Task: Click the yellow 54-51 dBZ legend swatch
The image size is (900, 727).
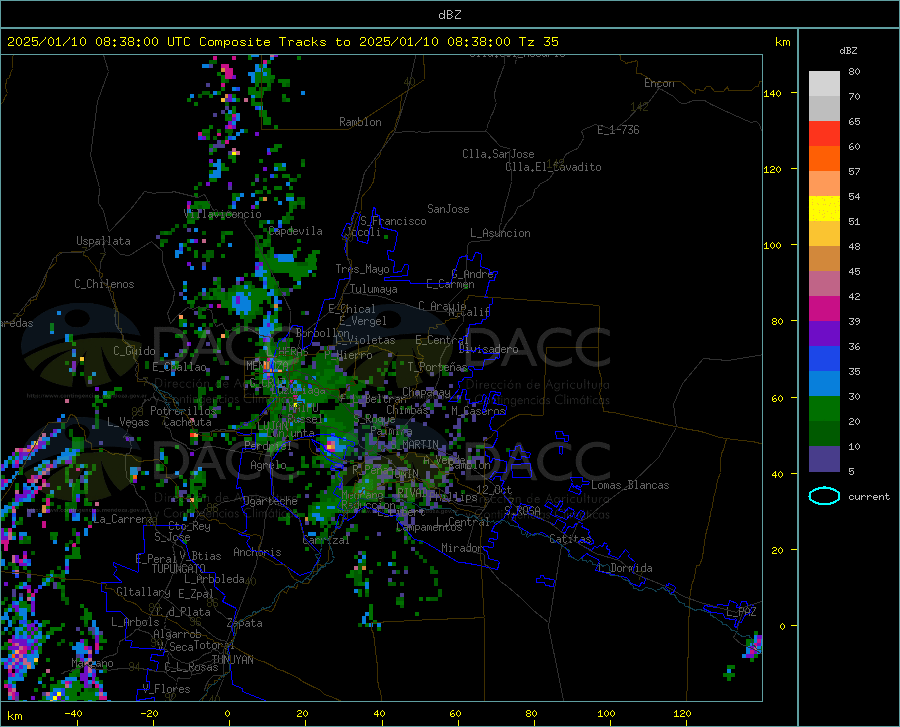Action: 824,209
